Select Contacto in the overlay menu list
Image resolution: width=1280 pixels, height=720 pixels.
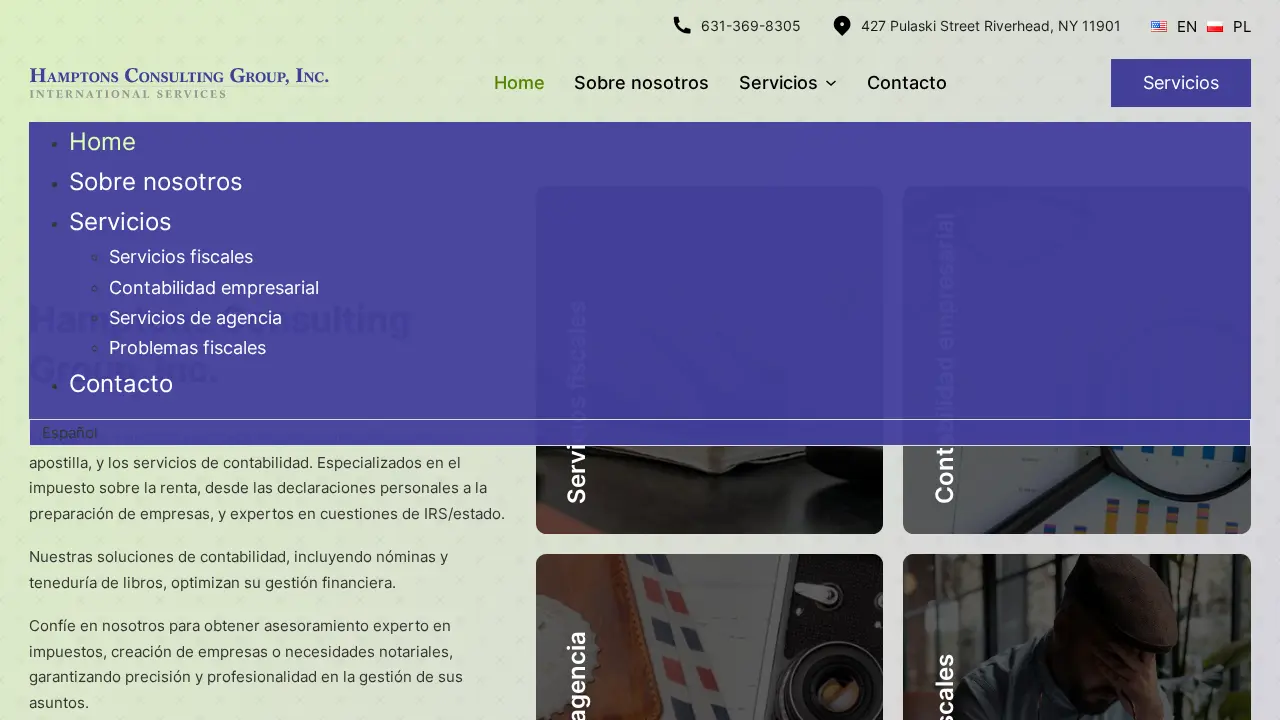tap(121, 384)
